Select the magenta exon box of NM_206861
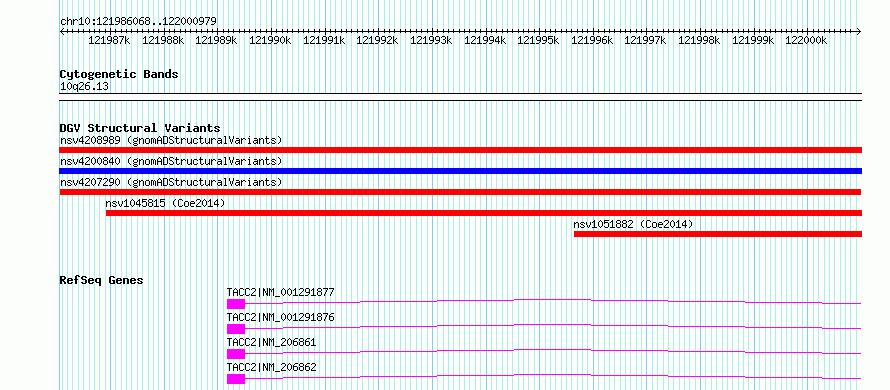890x390 pixels. [236, 354]
